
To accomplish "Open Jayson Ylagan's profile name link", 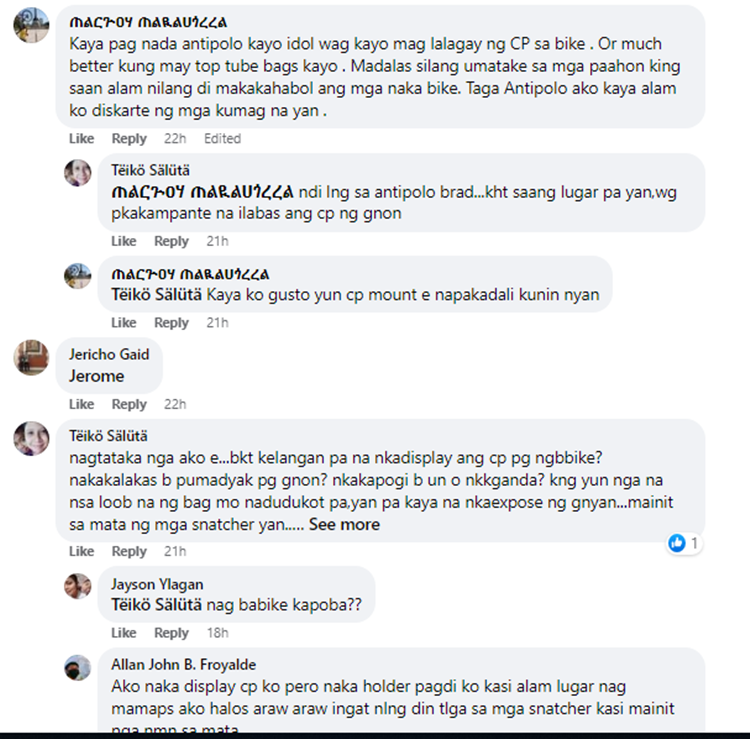I will (x=157, y=584).
